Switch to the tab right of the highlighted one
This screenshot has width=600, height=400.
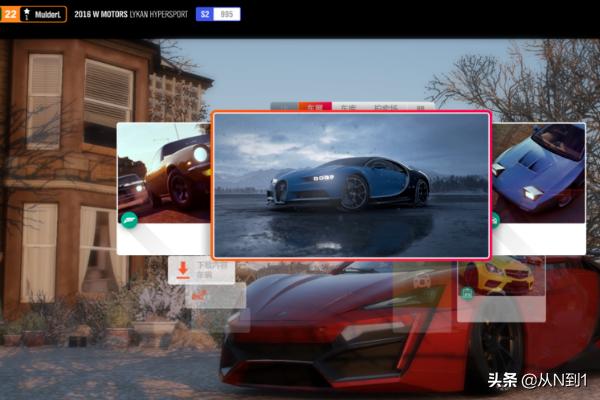pos(348,108)
